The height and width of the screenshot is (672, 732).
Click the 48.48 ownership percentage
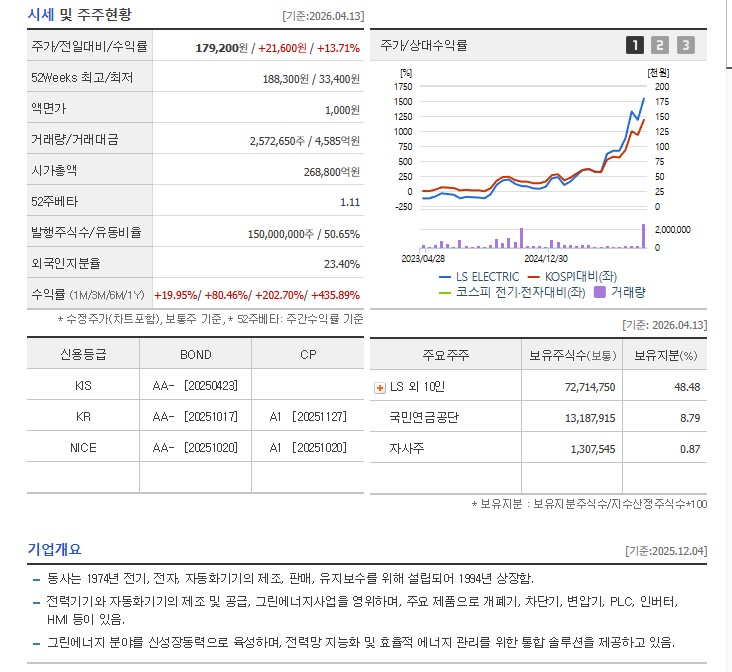pyautogui.click(x=687, y=387)
